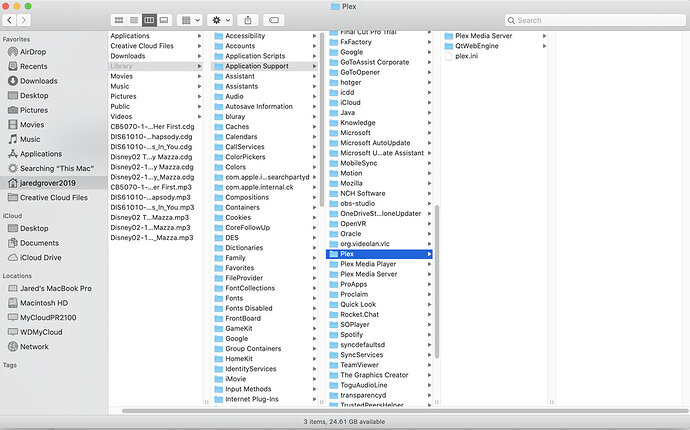Open the ColorPickers folder
Screen dimensions: 690x430
(245, 157)
